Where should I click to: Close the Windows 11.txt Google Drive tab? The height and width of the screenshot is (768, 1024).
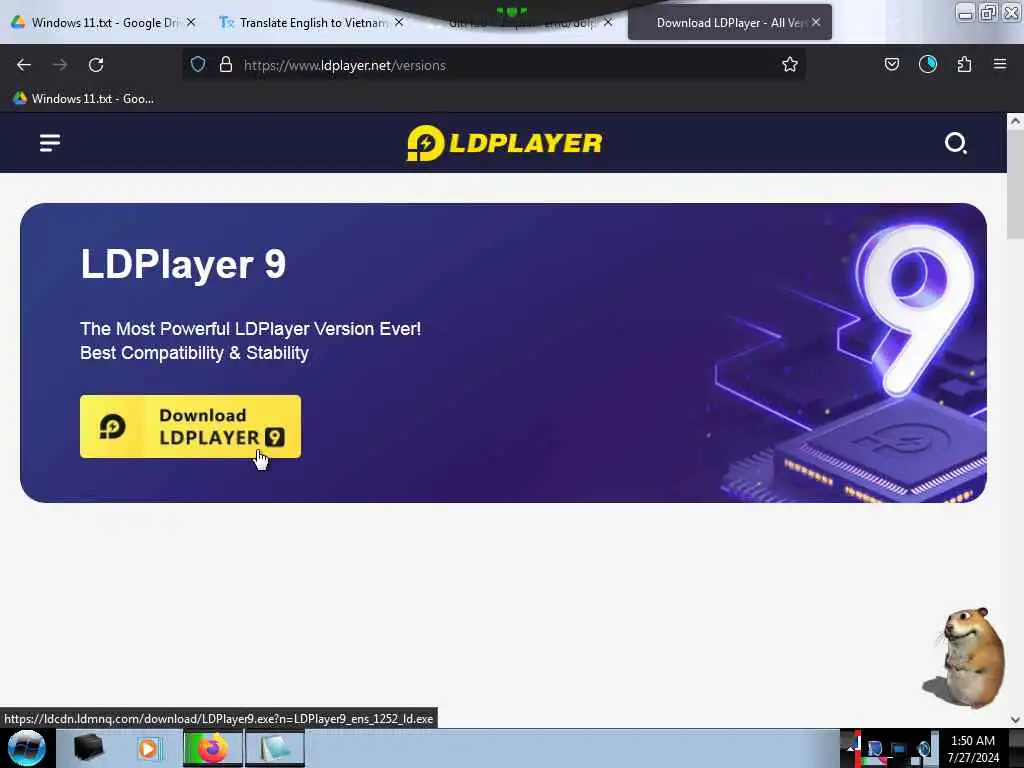coord(191,22)
